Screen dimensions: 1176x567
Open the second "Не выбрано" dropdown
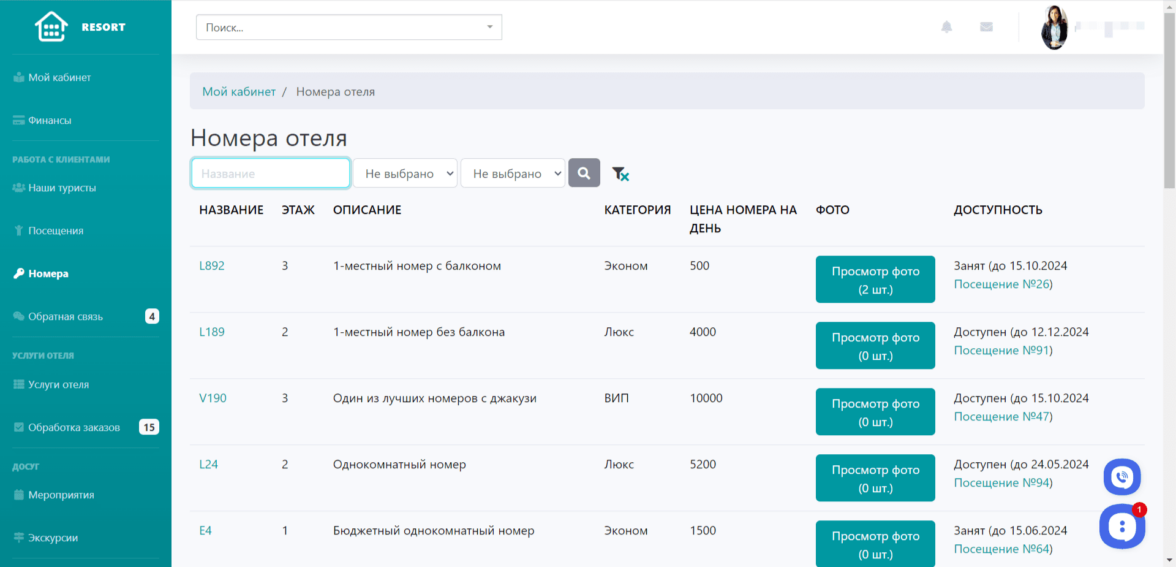coord(512,173)
